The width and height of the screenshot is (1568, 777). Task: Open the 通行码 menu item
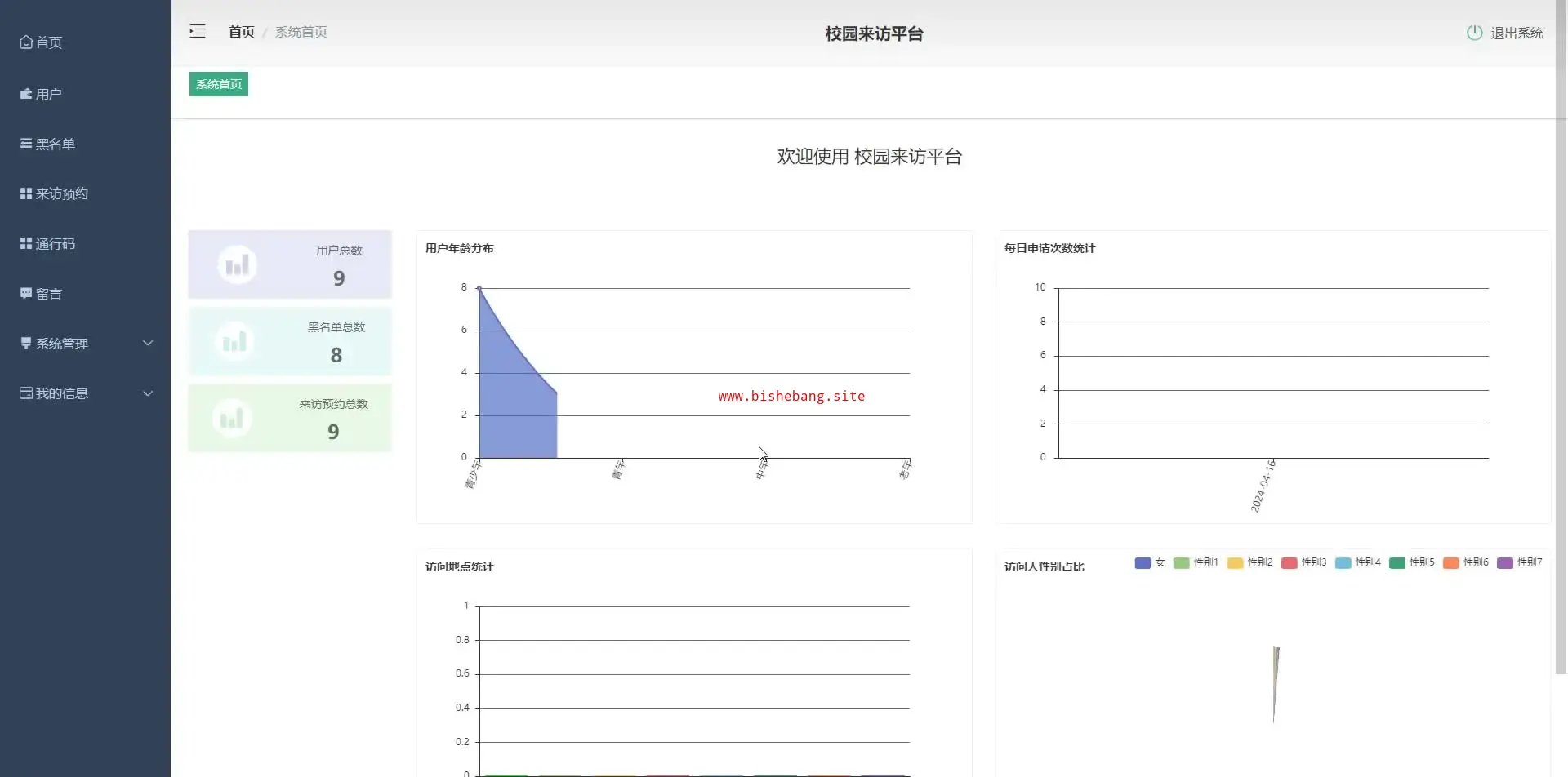click(86, 243)
